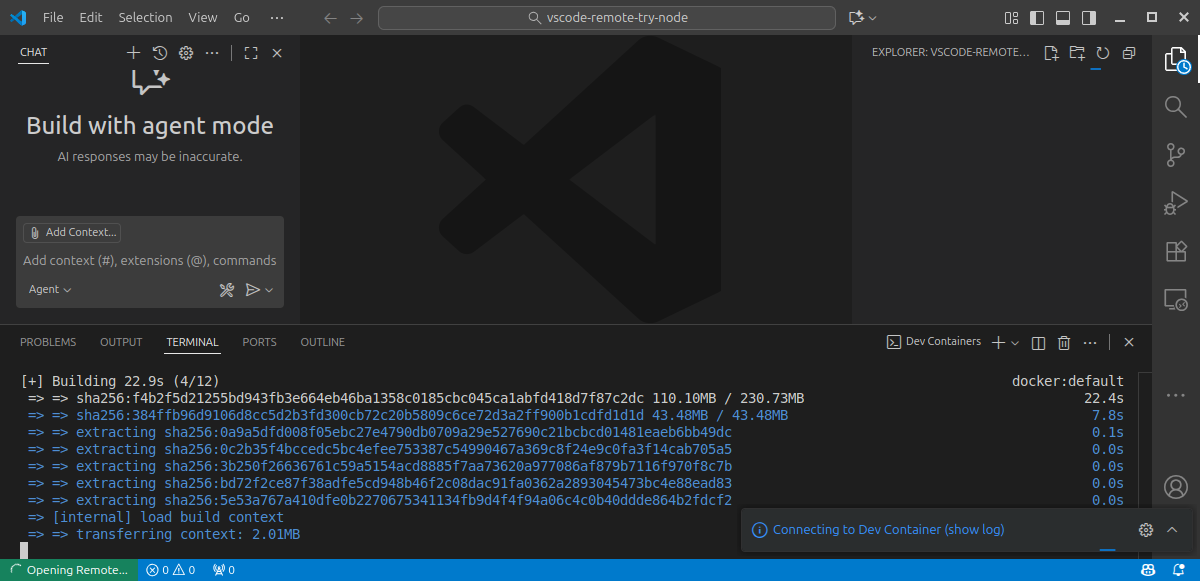This screenshot has width=1200, height=581.
Task: Open the Edit menu
Action: coord(90,18)
